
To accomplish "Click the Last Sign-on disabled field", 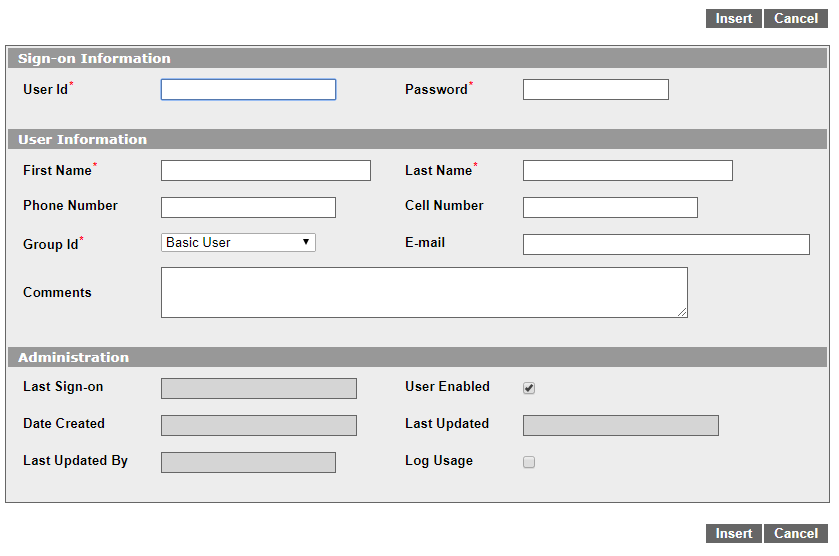I will (258, 389).
